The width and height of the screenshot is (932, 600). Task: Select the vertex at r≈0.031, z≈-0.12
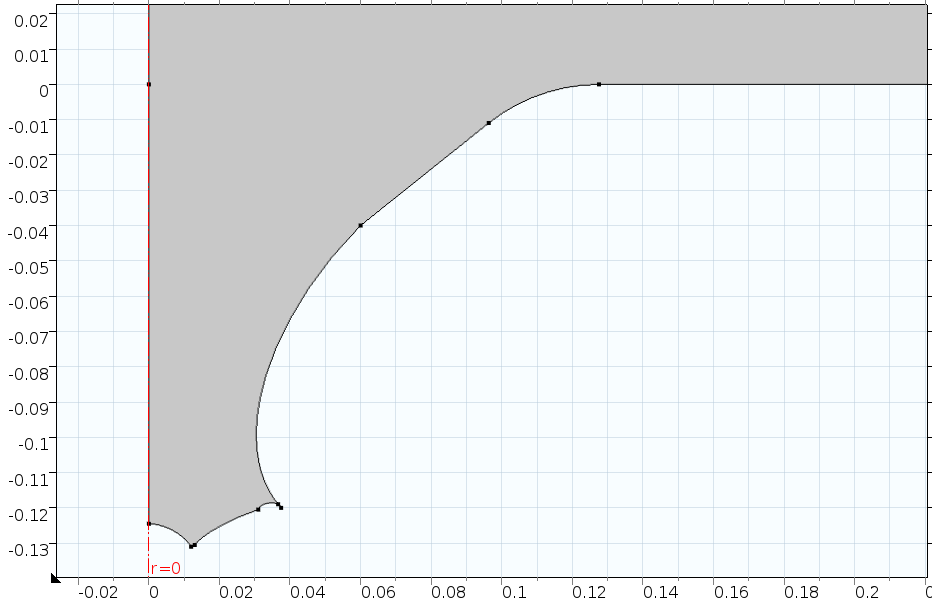tap(257, 509)
